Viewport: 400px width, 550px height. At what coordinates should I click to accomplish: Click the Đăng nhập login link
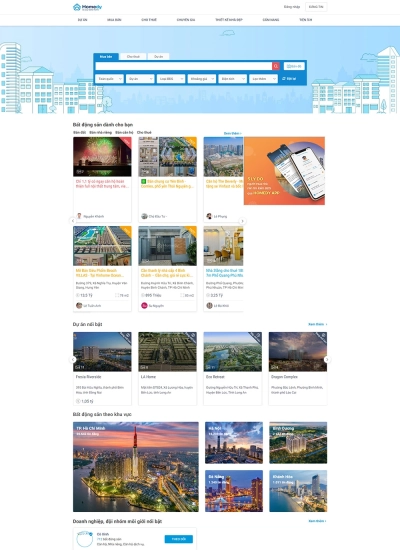292,7
